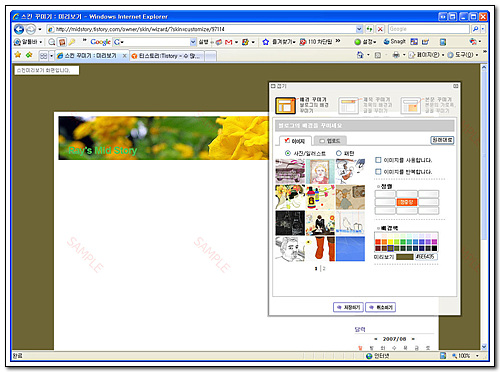Open the 페이지(P) command bar menu
This screenshot has width=500, height=372.
(x=427, y=55)
